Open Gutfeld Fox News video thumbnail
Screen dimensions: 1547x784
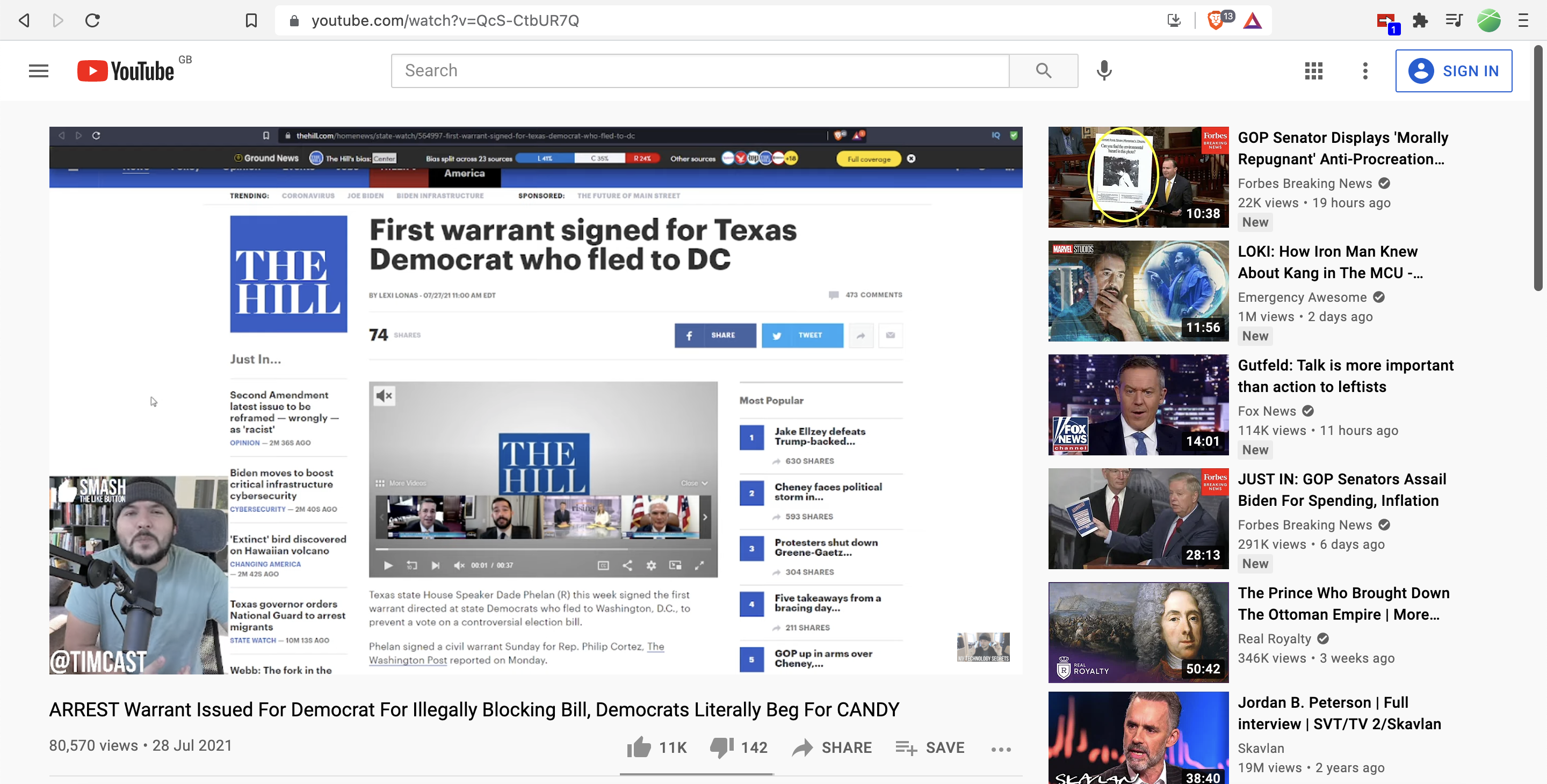[x=1138, y=404]
